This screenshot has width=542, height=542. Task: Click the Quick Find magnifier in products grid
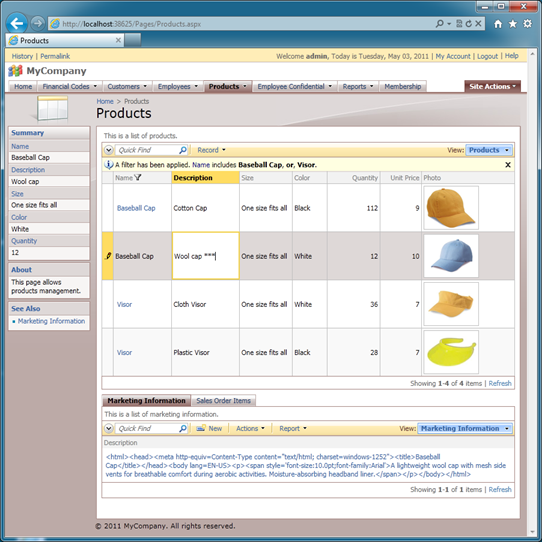(x=183, y=150)
